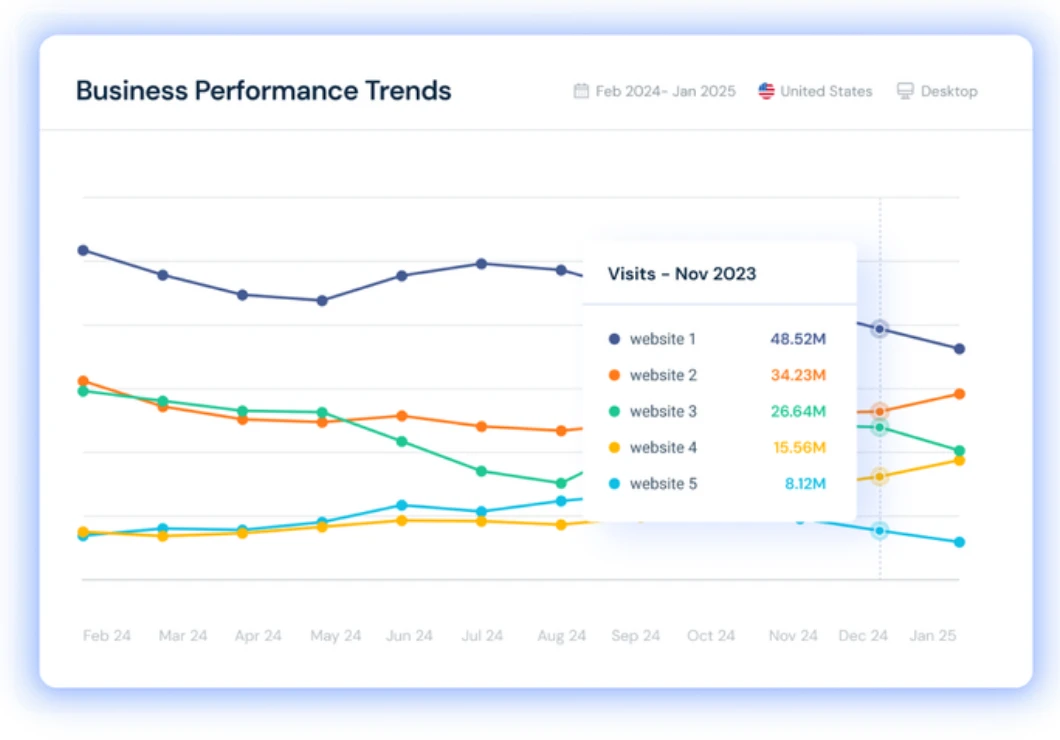Click the highlighted green point on dotted line
Viewport: 1060px width, 740px height.
pos(880,427)
